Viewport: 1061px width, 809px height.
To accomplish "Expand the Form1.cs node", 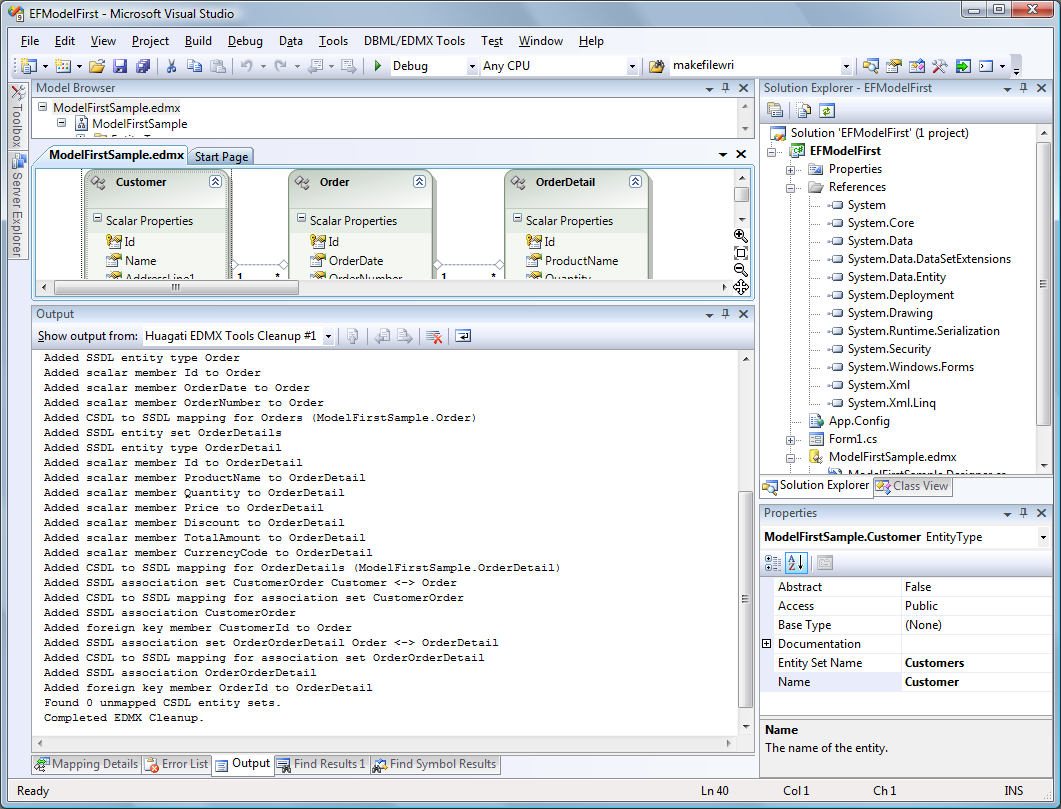I will tap(790, 440).
